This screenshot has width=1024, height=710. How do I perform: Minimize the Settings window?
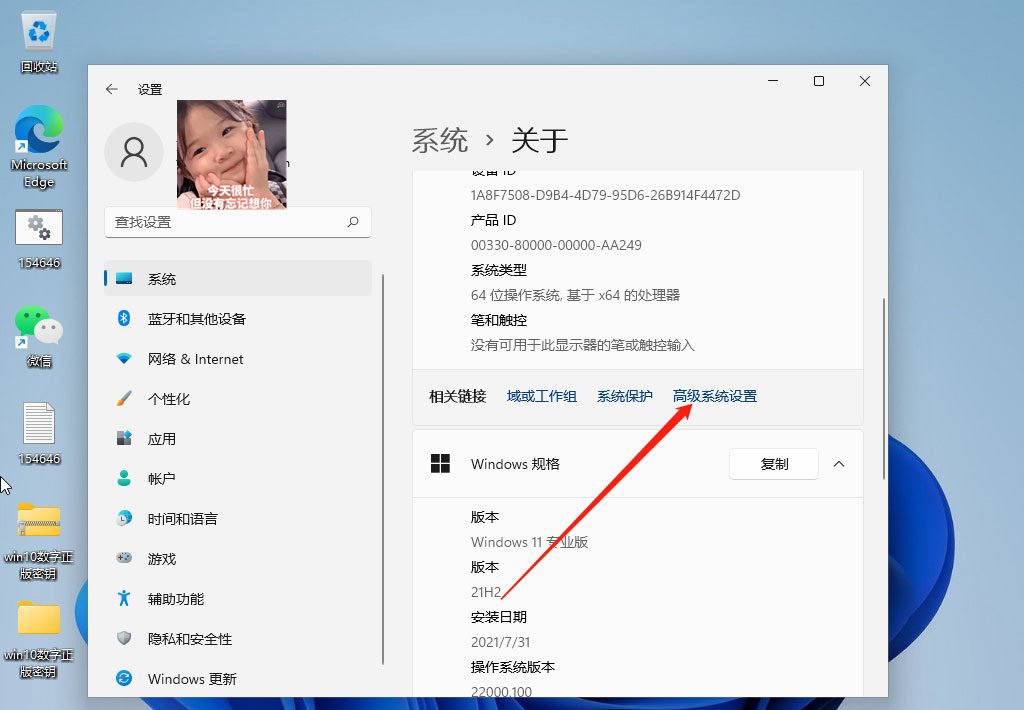tap(773, 81)
